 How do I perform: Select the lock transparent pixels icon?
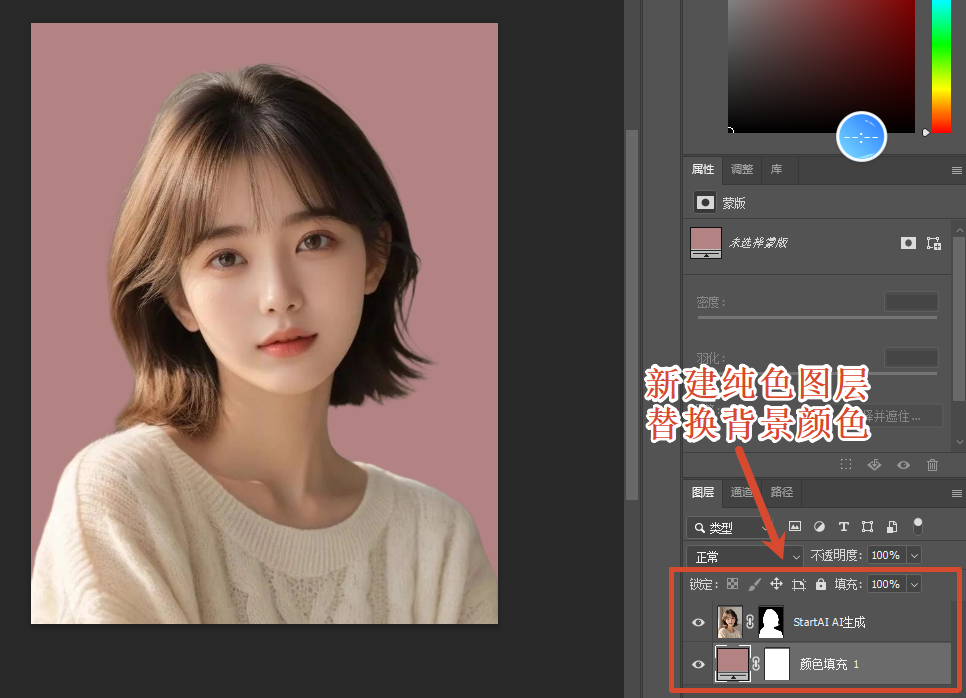click(x=733, y=583)
